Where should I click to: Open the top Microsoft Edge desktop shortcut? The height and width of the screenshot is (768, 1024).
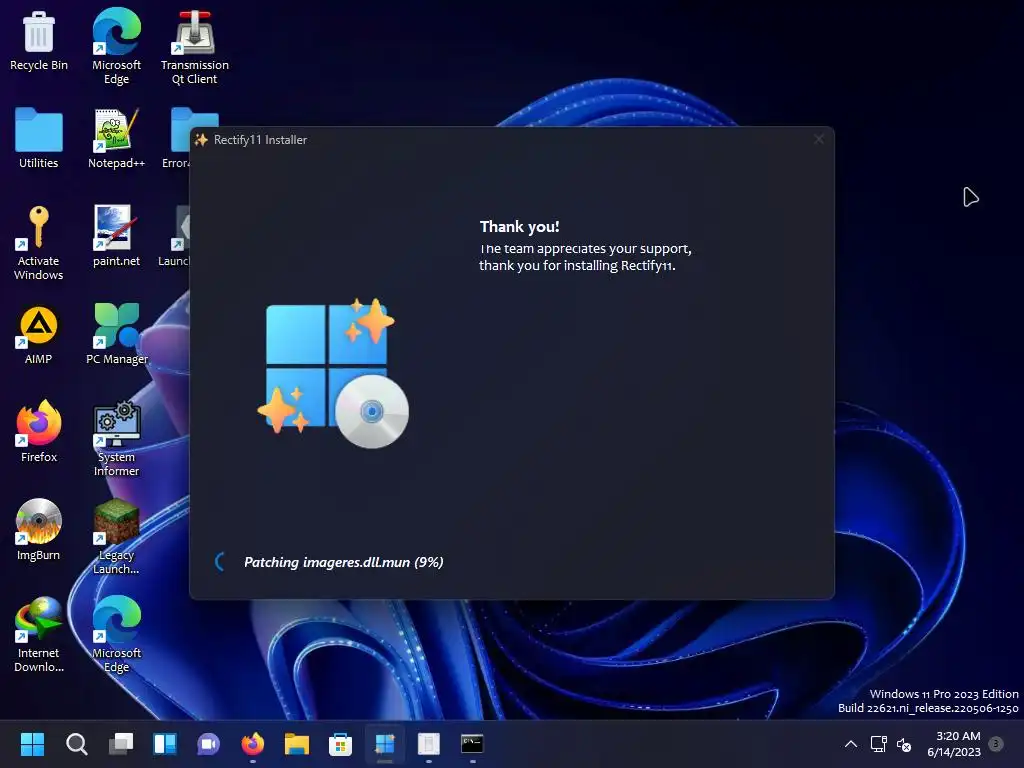(116, 46)
